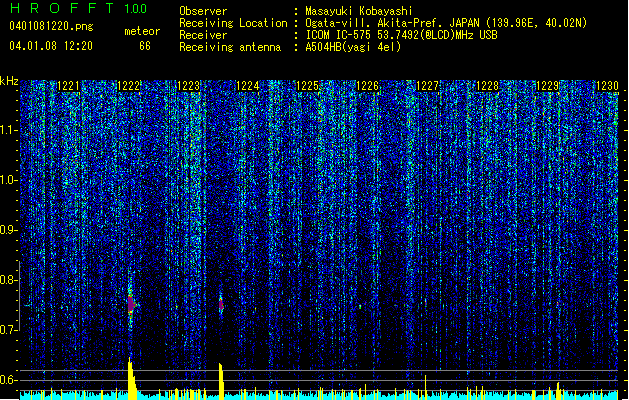The height and width of the screenshot is (400, 629).
Task: Click the 1228 time marker
Action: coord(487,86)
